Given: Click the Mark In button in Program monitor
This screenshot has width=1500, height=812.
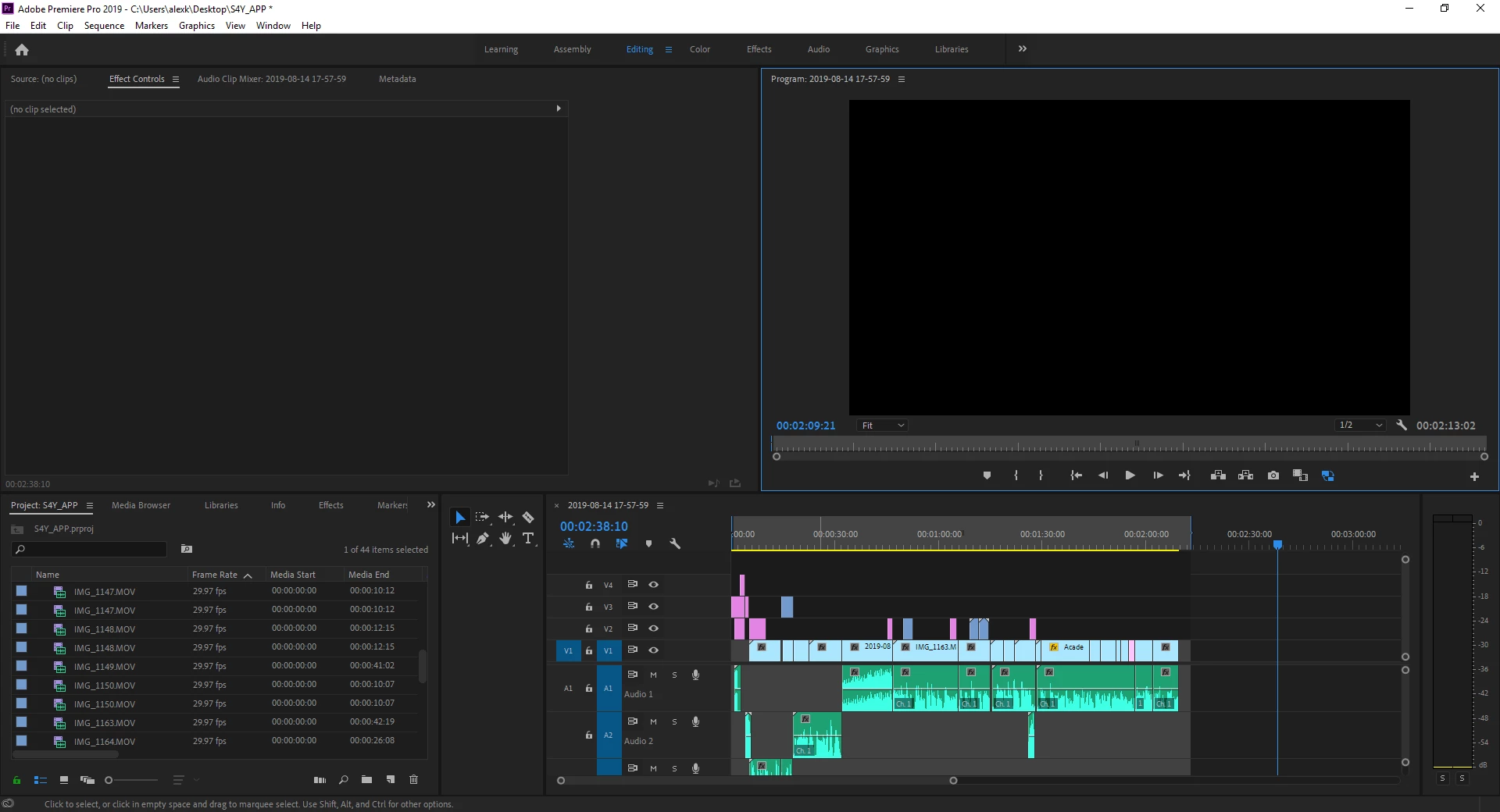Looking at the screenshot, I should click(x=1016, y=475).
